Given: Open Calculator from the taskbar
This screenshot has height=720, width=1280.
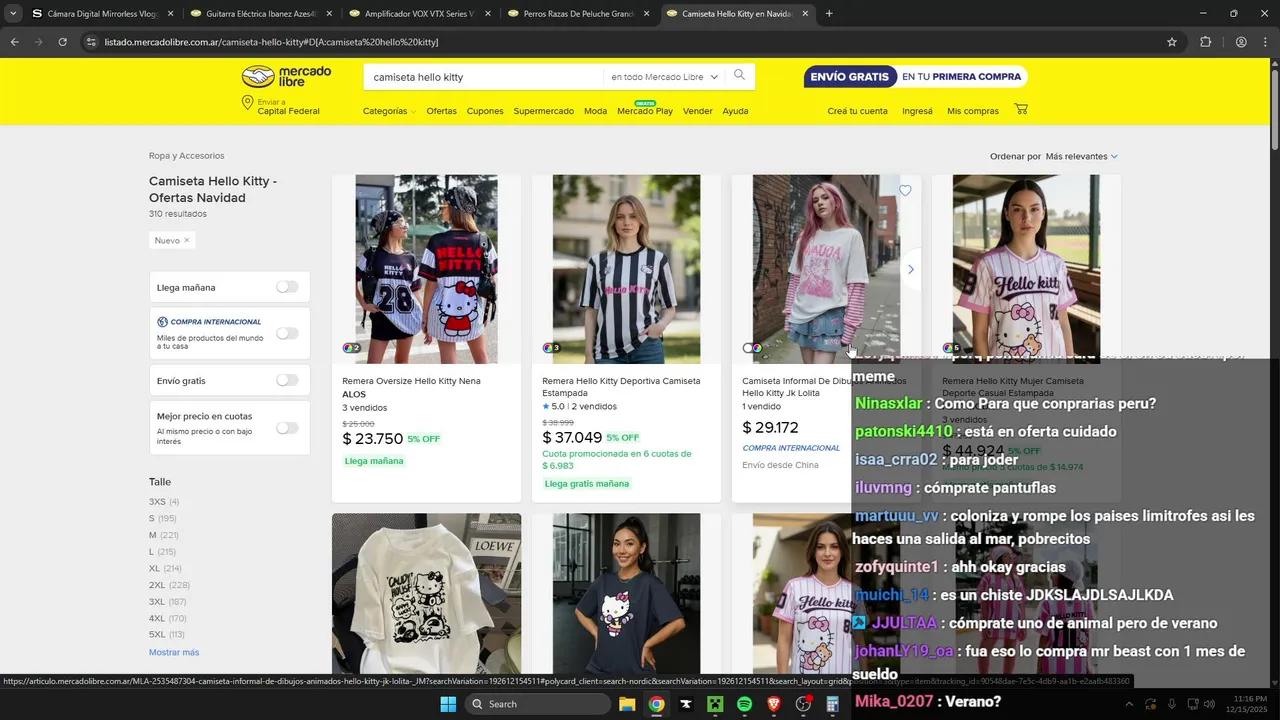Looking at the screenshot, I should click(x=832, y=704).
